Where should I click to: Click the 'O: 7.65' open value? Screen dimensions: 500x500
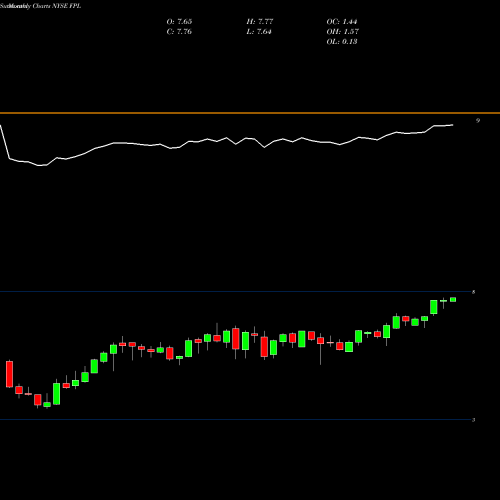pyautogui.click(x=179, y=22)
